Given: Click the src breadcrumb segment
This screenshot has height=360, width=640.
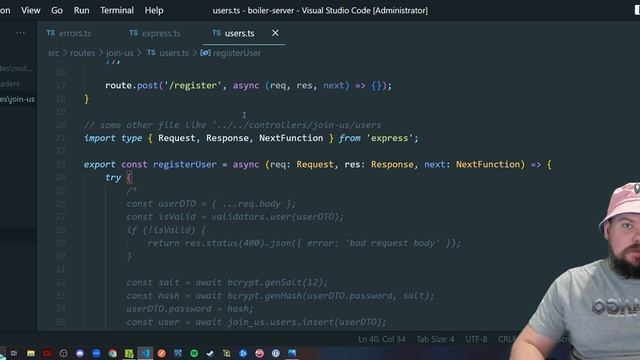Looking at the screenshot, I should pos(53,53).
